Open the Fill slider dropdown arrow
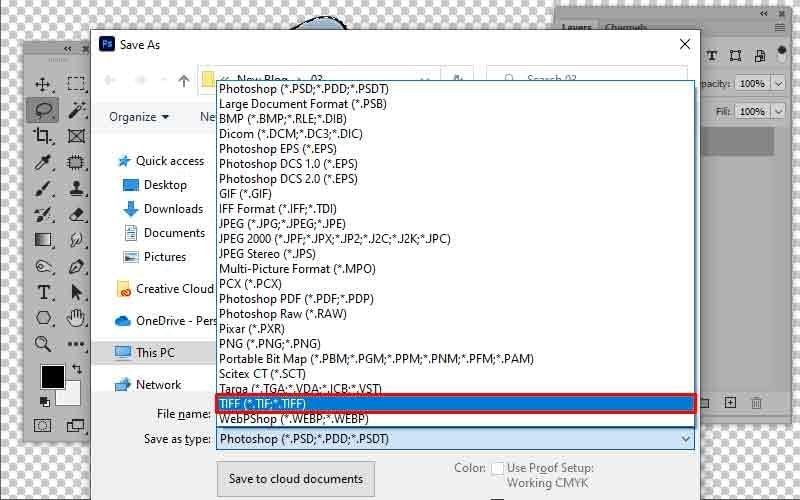 coord(779,111)
